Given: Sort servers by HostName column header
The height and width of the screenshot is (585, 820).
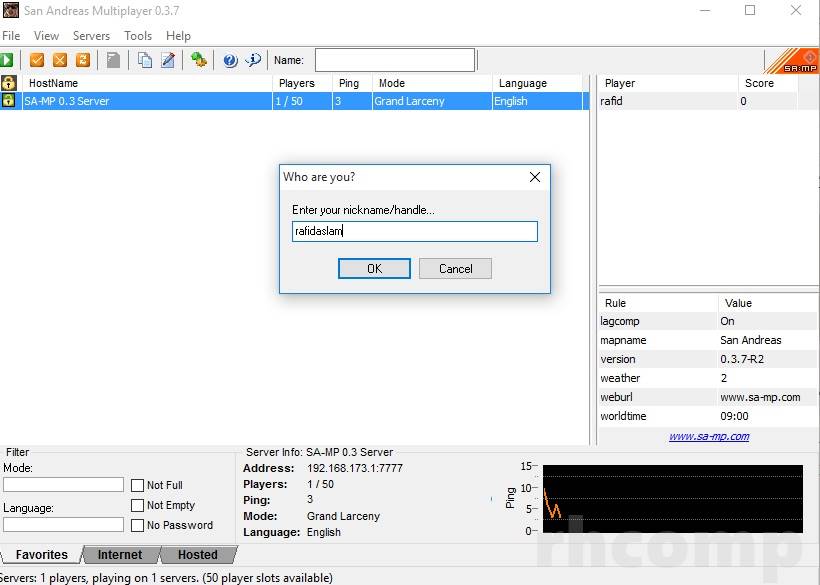Looking at the screenshot, I should pyautogui.click(x=147, y=83).
